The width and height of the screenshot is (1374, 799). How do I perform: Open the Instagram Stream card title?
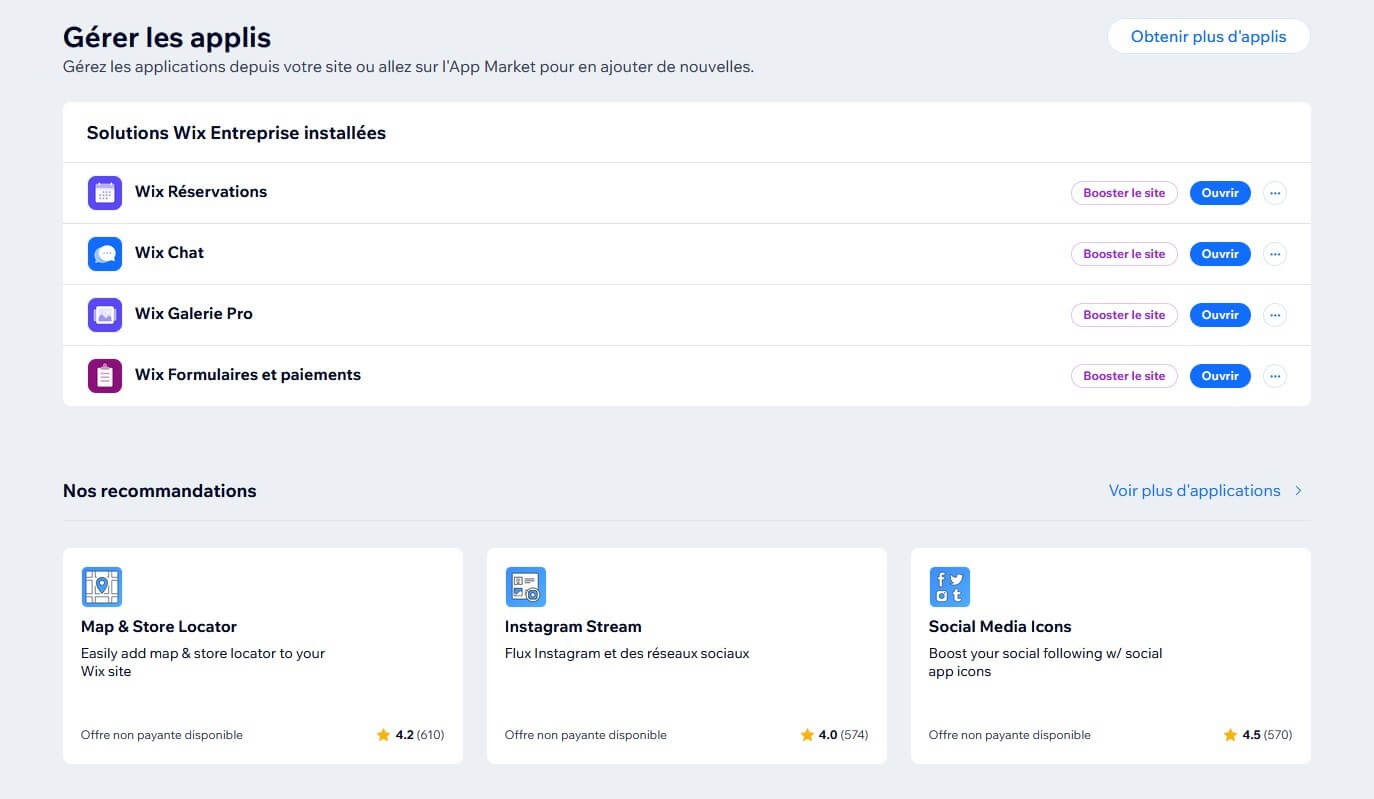click(573, 627)
